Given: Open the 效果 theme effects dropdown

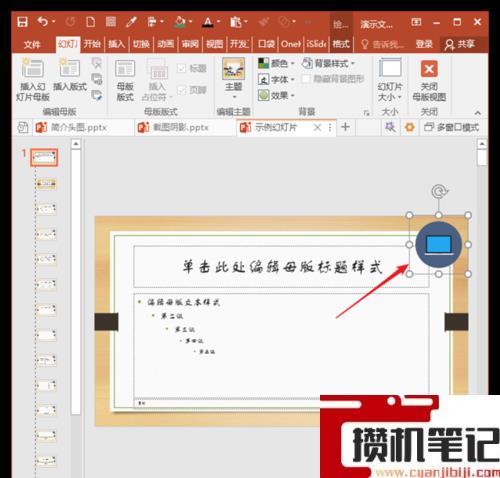Looking at the screenshot, I should click(x=276, y=96).
